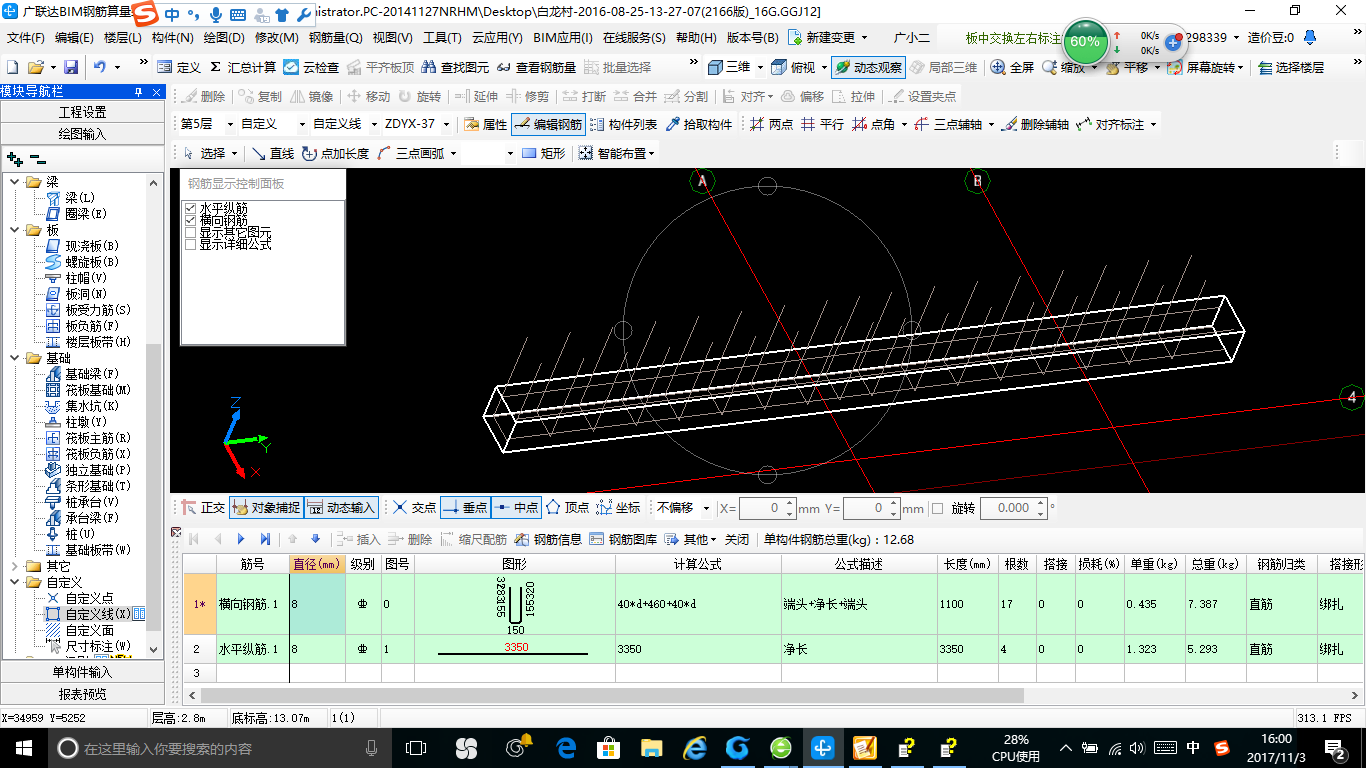The height and width of the screenshot is (768, 1366).
Task: Click the last record navigation arrow
Action: point(264,539)
